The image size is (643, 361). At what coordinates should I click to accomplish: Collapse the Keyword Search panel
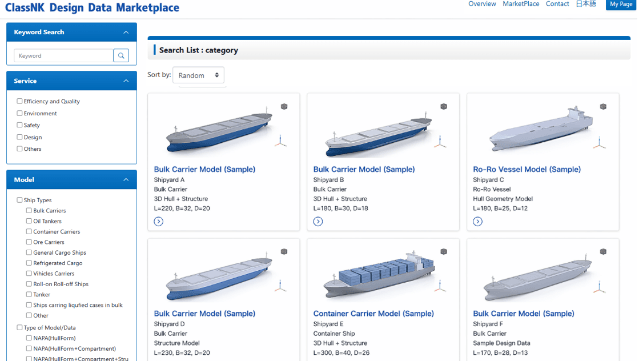pos(126,32)
